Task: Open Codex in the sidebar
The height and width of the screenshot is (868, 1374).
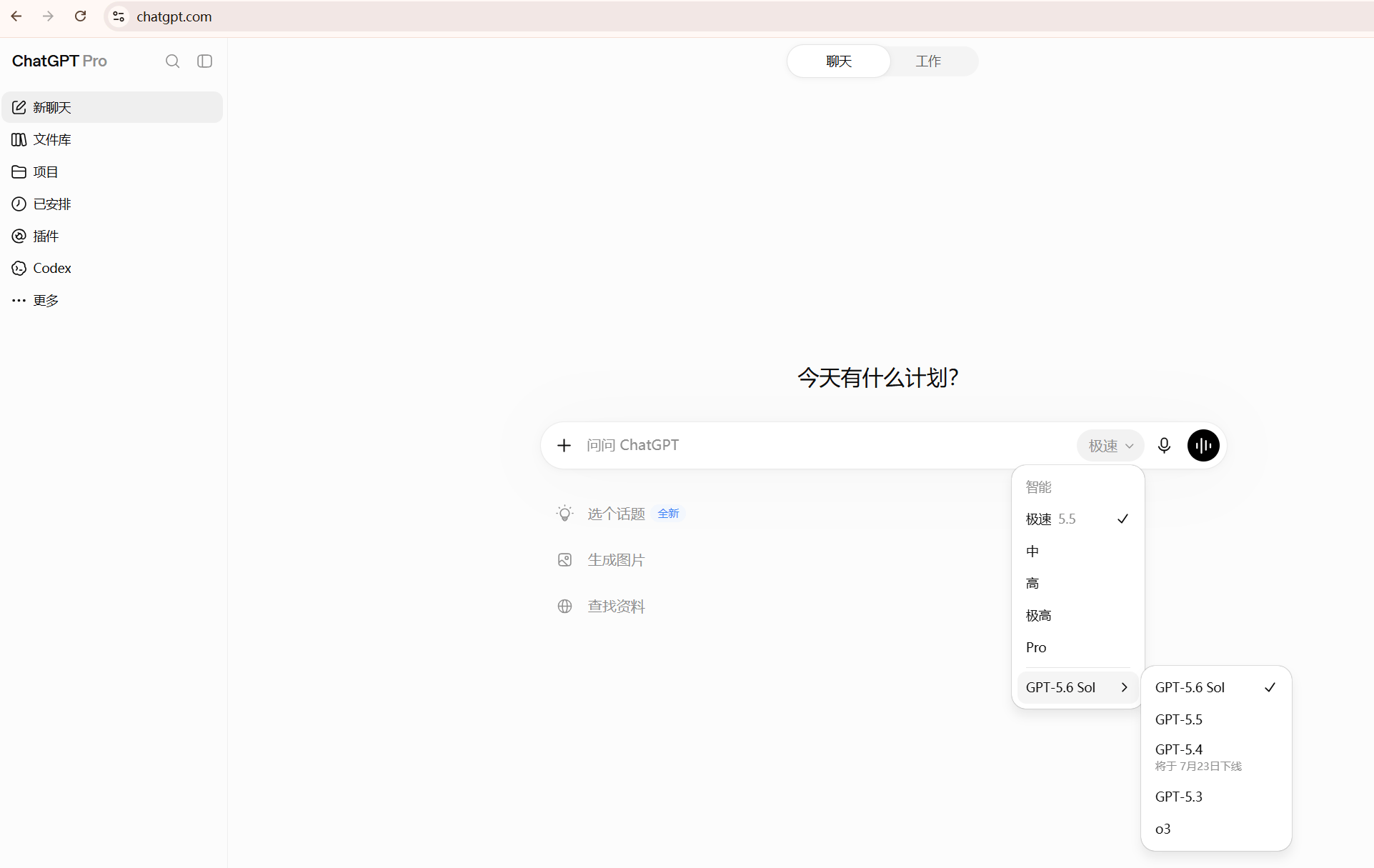Action: click(x=112, y=268)
